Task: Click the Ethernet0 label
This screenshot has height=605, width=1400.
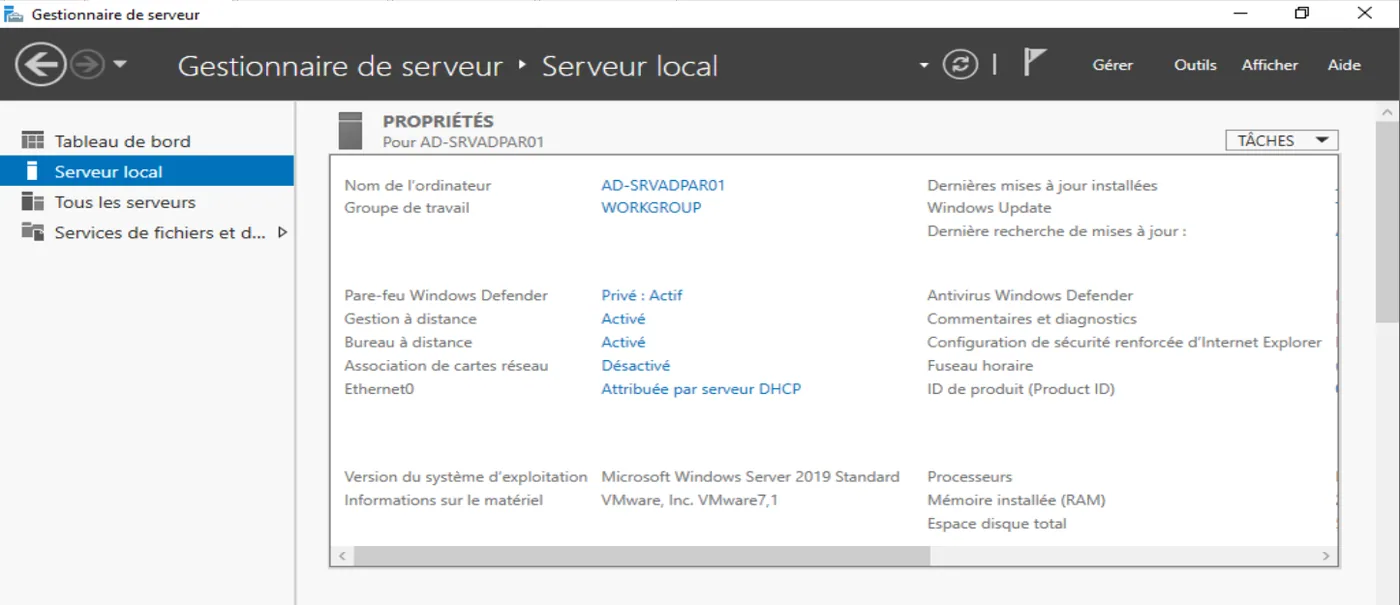Action: click(379, 389)
